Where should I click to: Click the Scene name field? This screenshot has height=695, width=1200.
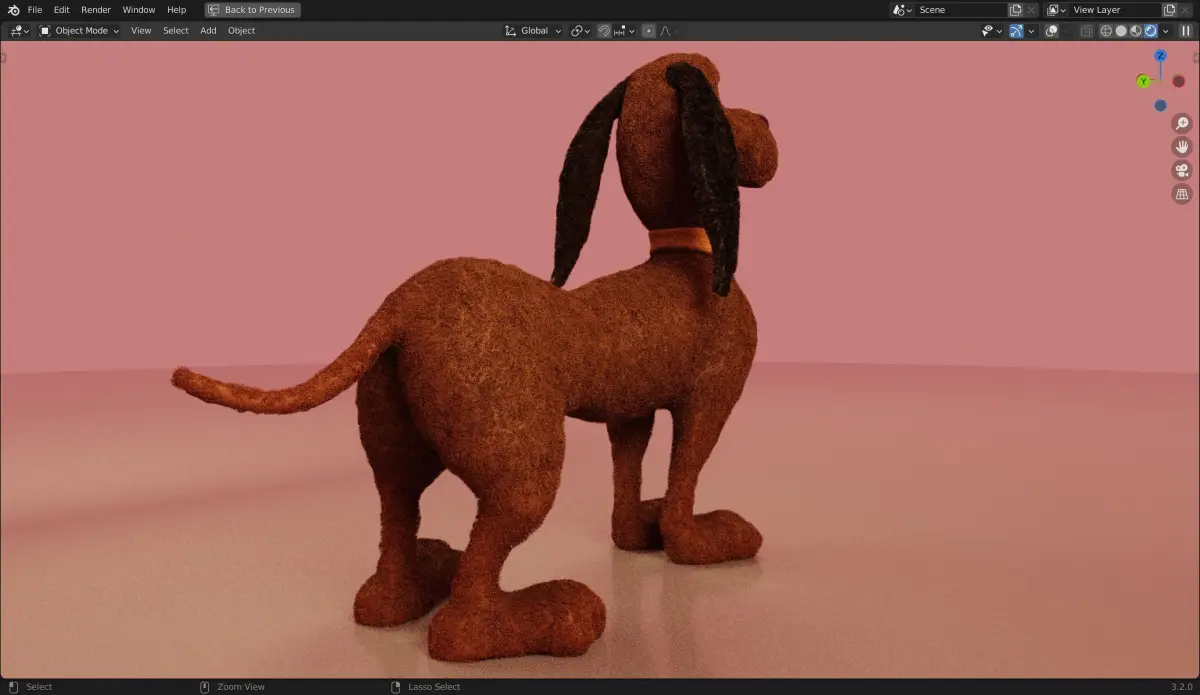[960, 10]
